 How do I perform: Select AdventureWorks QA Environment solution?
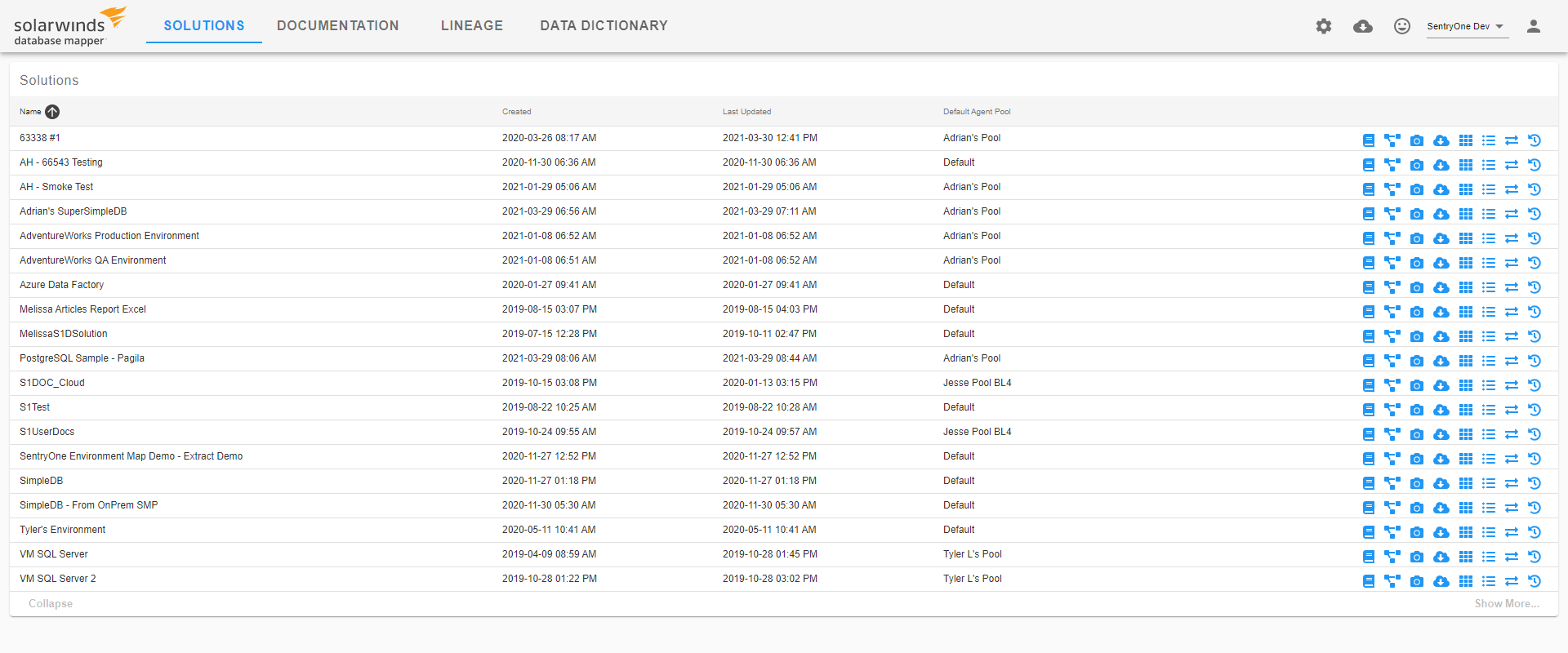pos(93,260)
